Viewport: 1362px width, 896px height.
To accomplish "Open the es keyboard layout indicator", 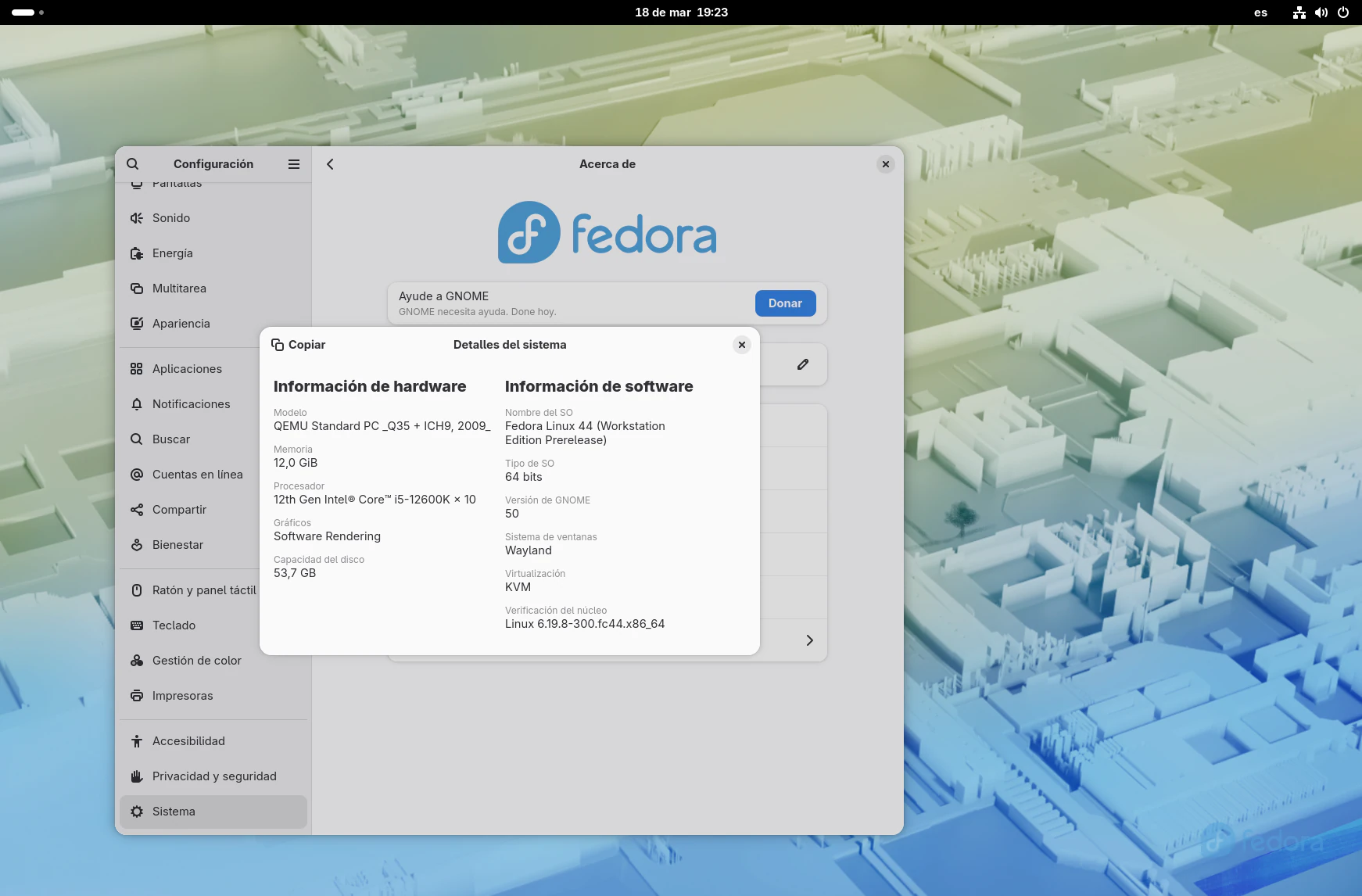I will 1260,13.
